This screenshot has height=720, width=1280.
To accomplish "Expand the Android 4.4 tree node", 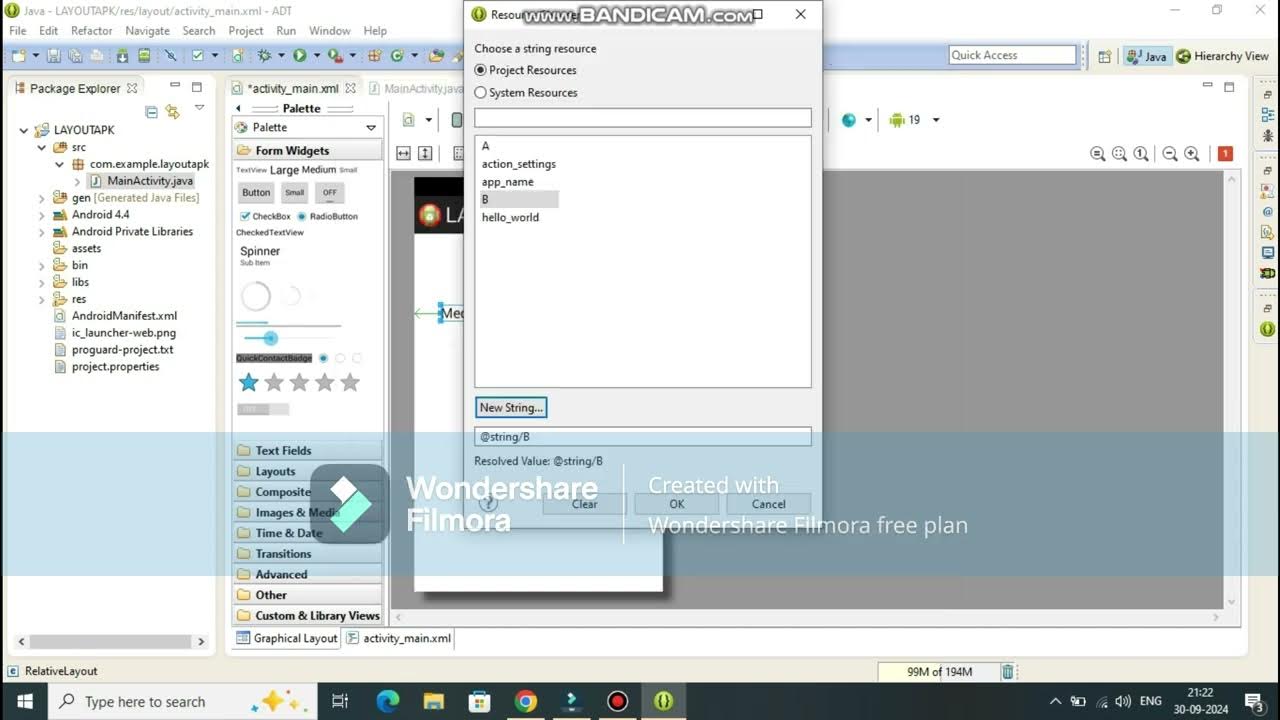I will [x=42, y=214].
